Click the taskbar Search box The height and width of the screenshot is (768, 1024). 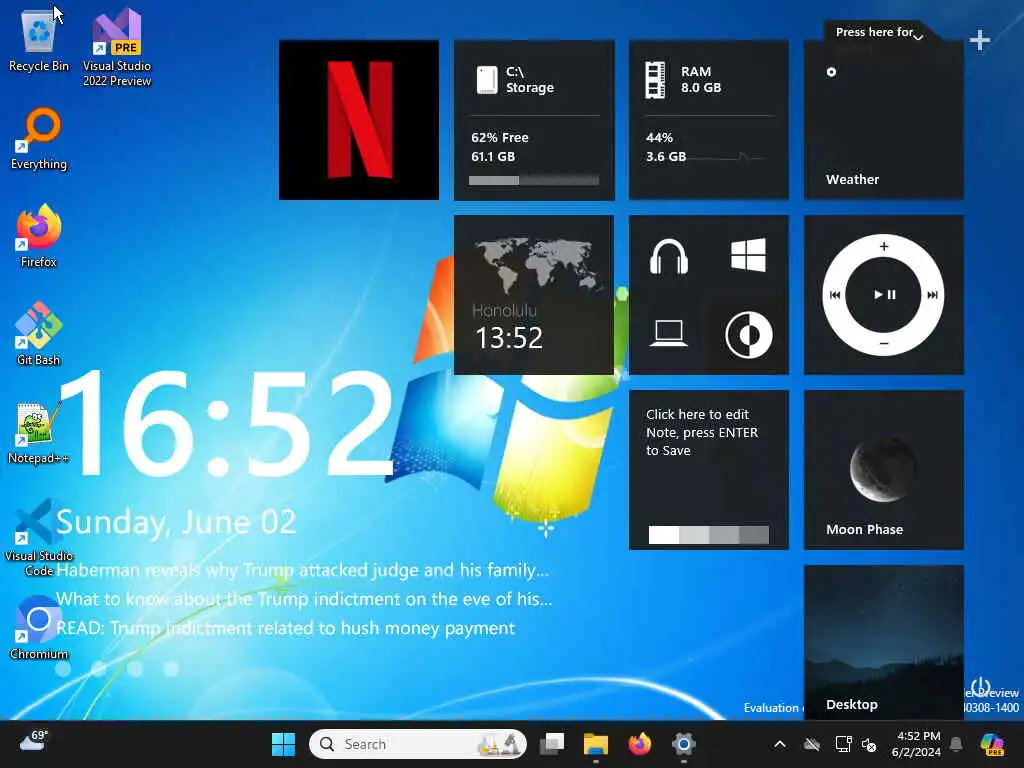point(418,744)
